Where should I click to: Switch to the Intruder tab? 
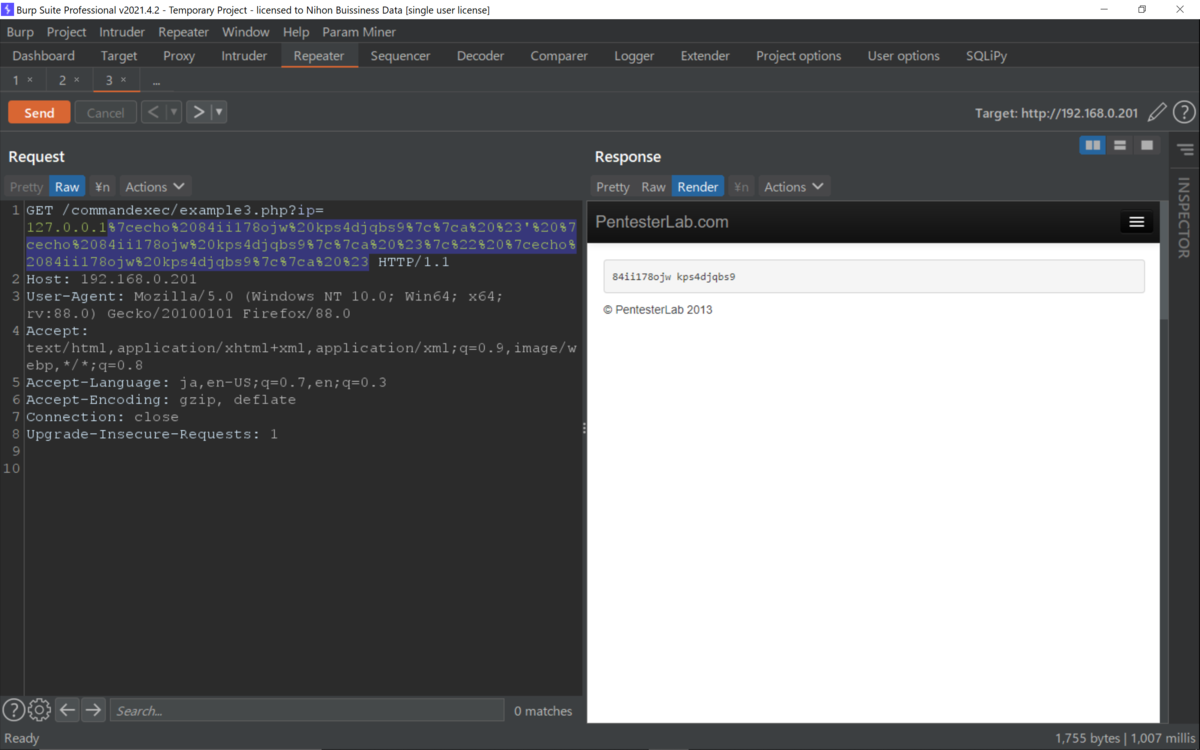click(x=245, y=55)
